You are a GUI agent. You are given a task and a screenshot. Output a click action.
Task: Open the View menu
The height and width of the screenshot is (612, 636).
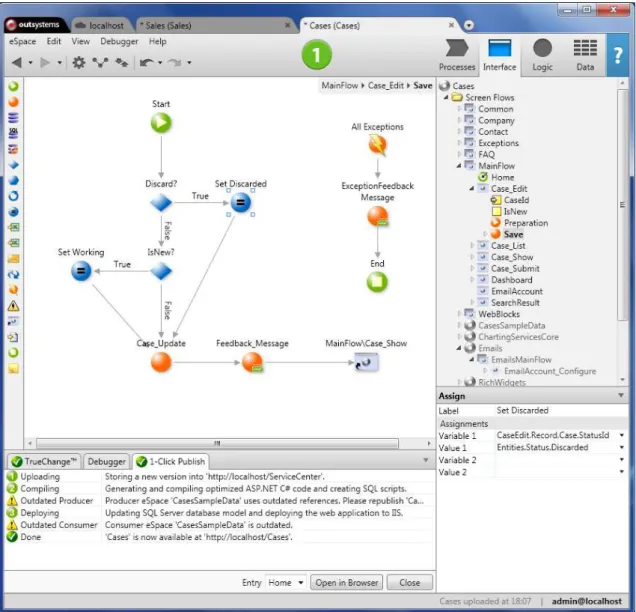click(x=81, y=41)
